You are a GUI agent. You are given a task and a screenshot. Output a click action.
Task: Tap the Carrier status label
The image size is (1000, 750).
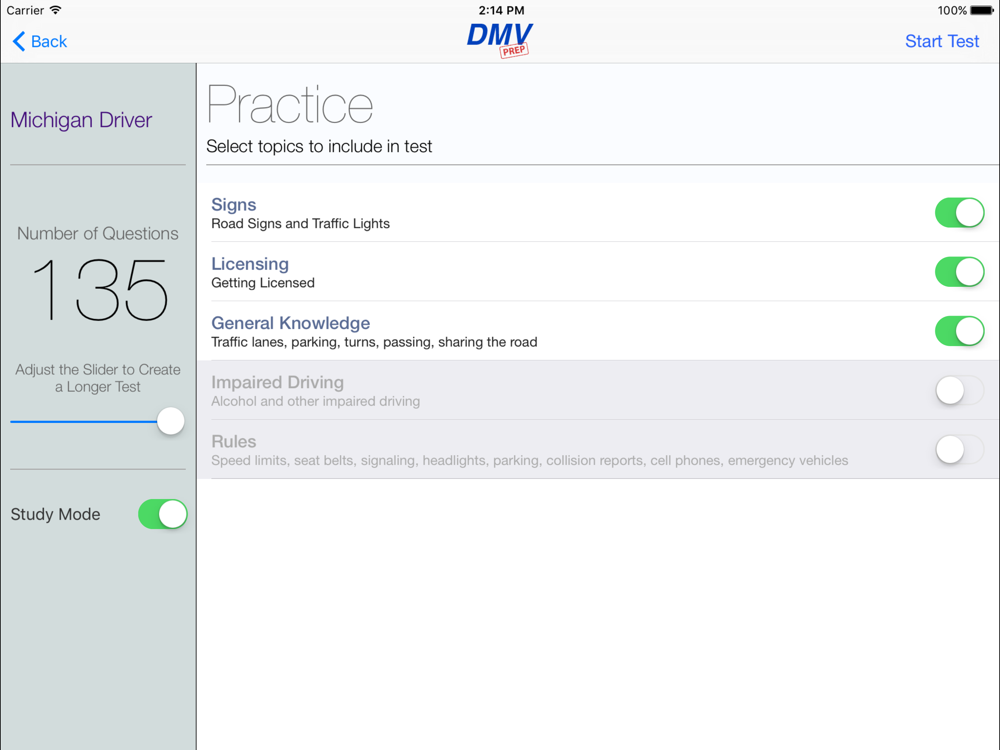click(26, 10)
